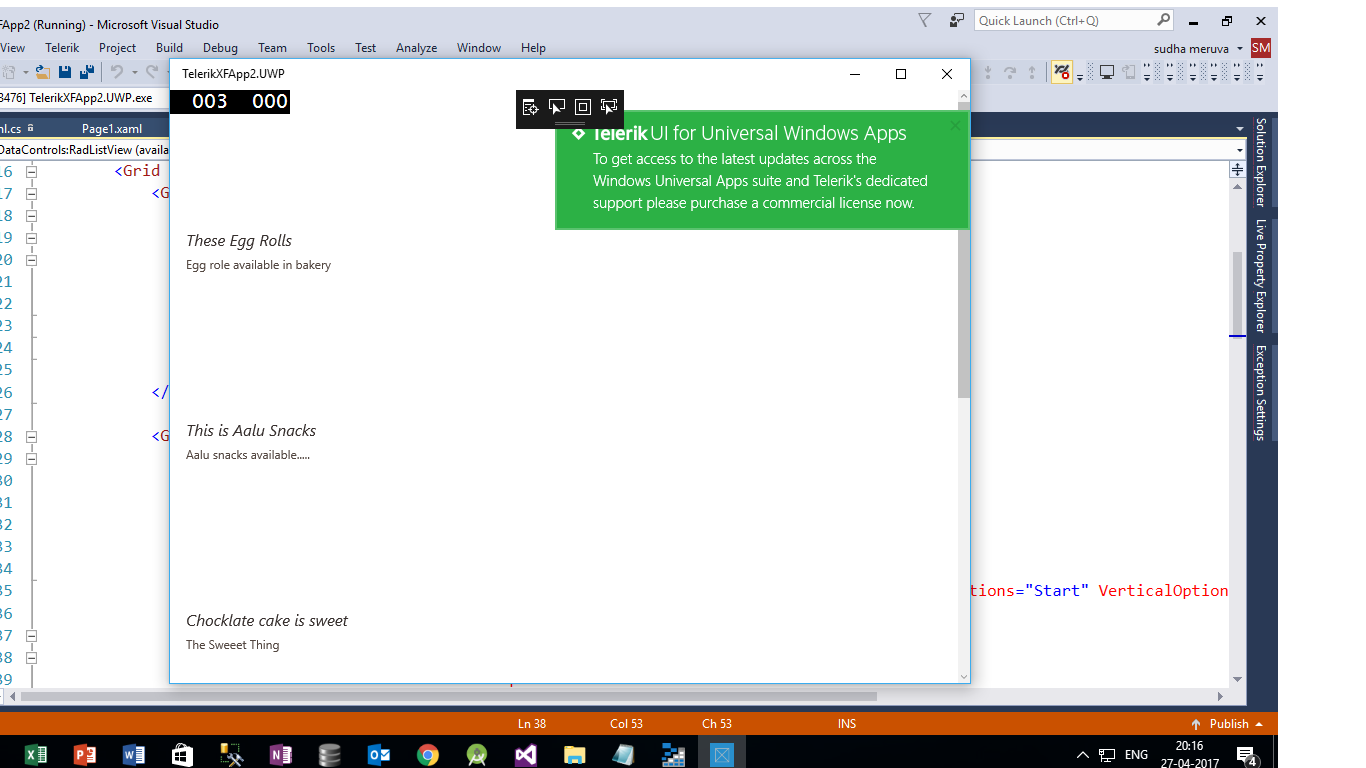Open Google Chrome from the taskbar
The height and width of the screenshot is (768, 1366).
pos(428,754)
